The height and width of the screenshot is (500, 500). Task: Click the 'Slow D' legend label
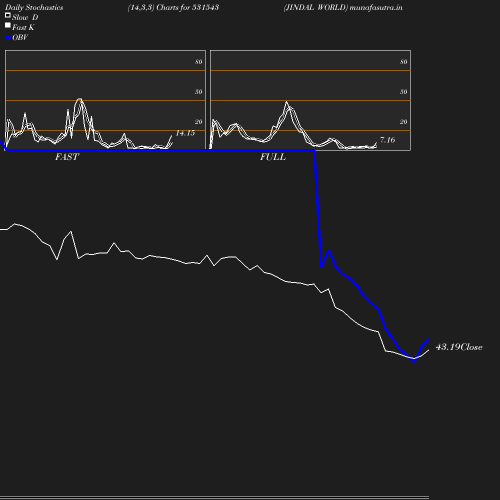click(25, 18)
